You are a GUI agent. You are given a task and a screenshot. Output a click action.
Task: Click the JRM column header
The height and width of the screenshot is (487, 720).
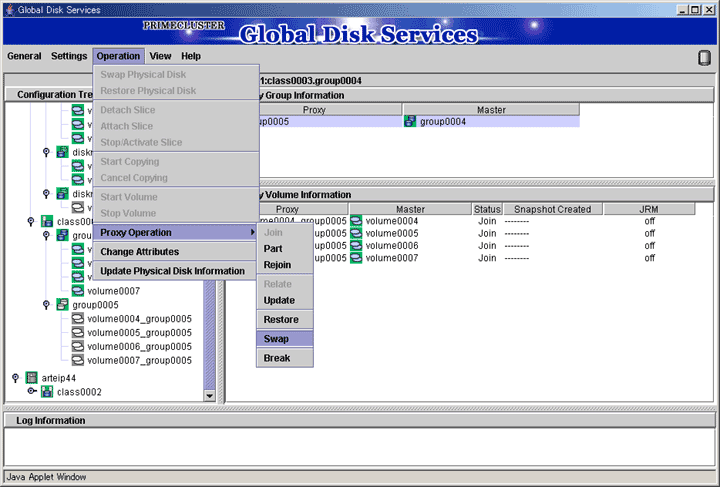click(648, 209)
